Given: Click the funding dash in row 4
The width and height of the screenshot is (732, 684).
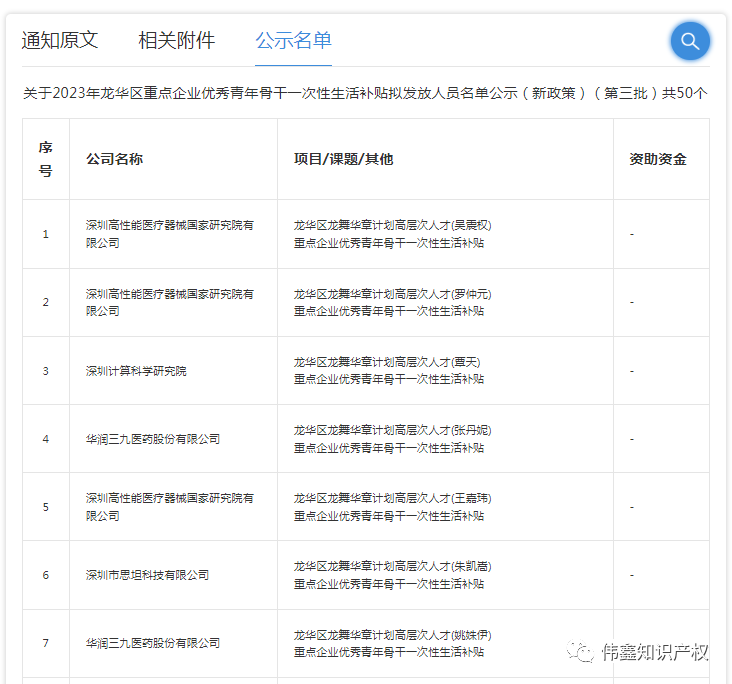Looking at the screenshot, I should coord(632,439).
